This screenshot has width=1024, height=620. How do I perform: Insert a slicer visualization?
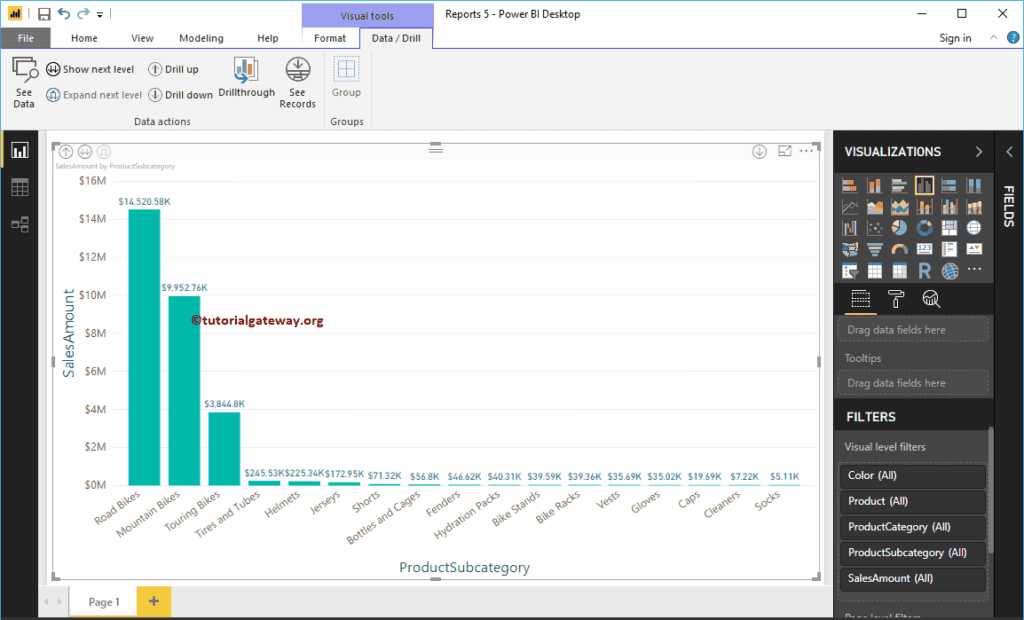pos(850,270)
